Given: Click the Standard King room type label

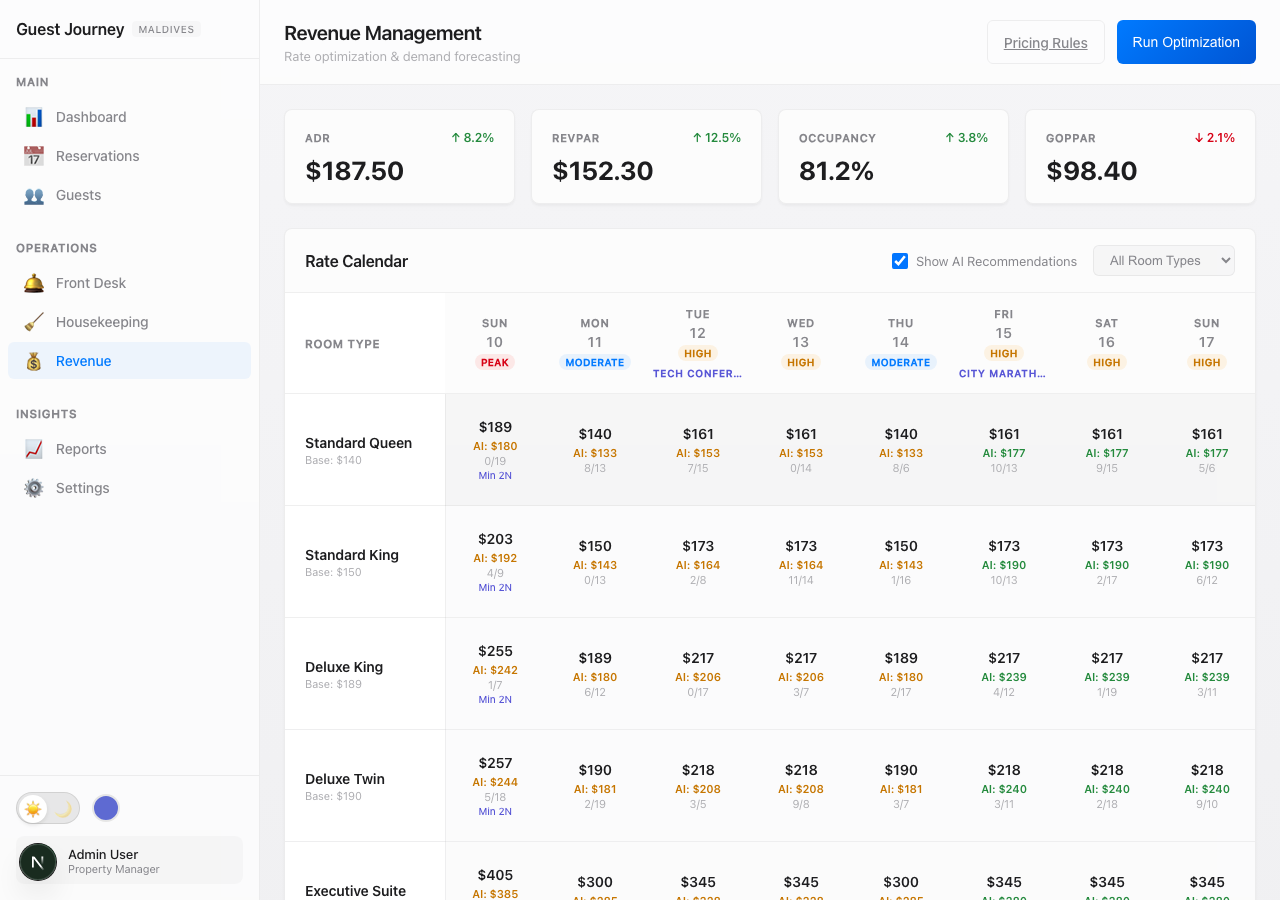Looking at the screenshot, I should coord(352,555).
